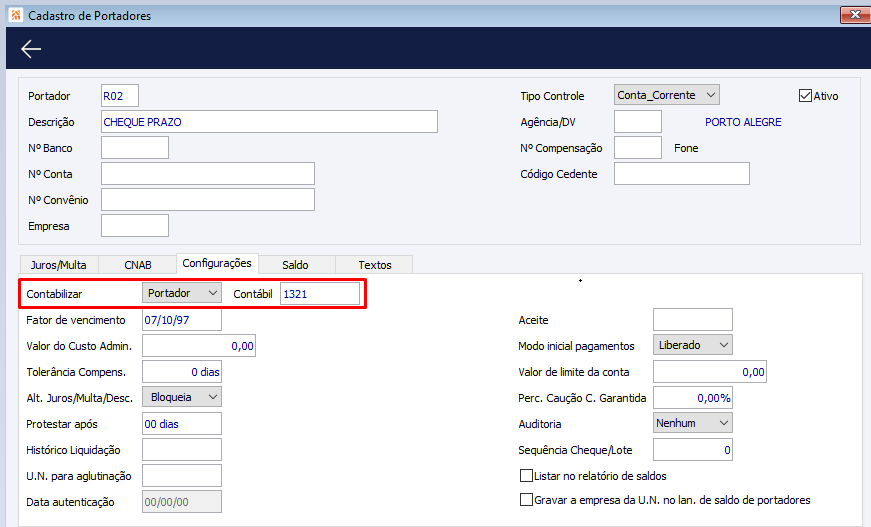This screenshot has height=527, width=871.
Task: Edit the Valor do Custo Admin. field
Action: 199,346
